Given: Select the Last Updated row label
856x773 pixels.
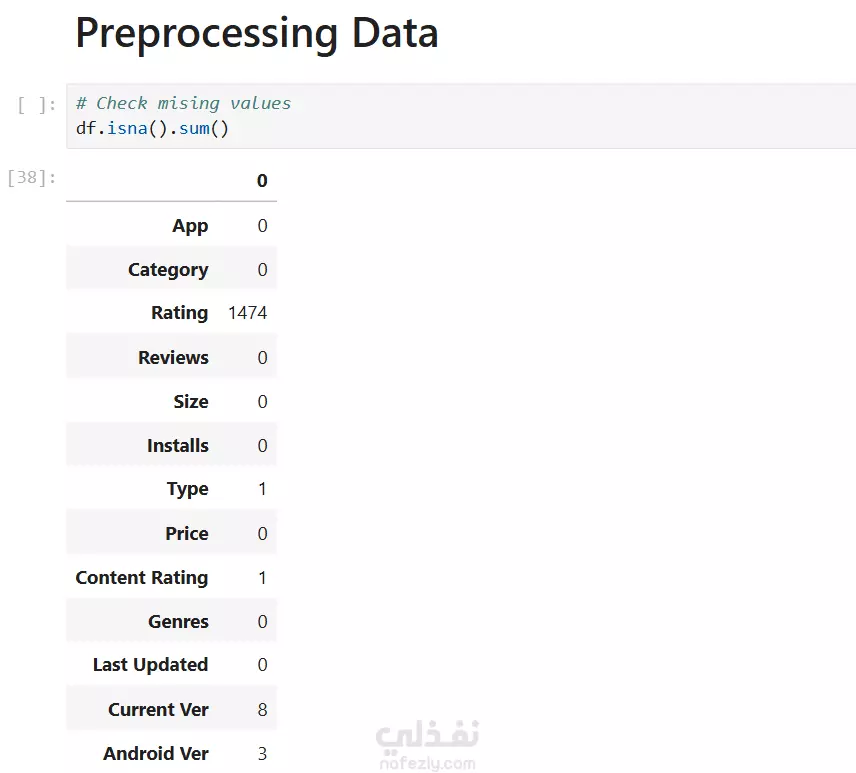Looking at the screenshot, I should click(151, 665).
